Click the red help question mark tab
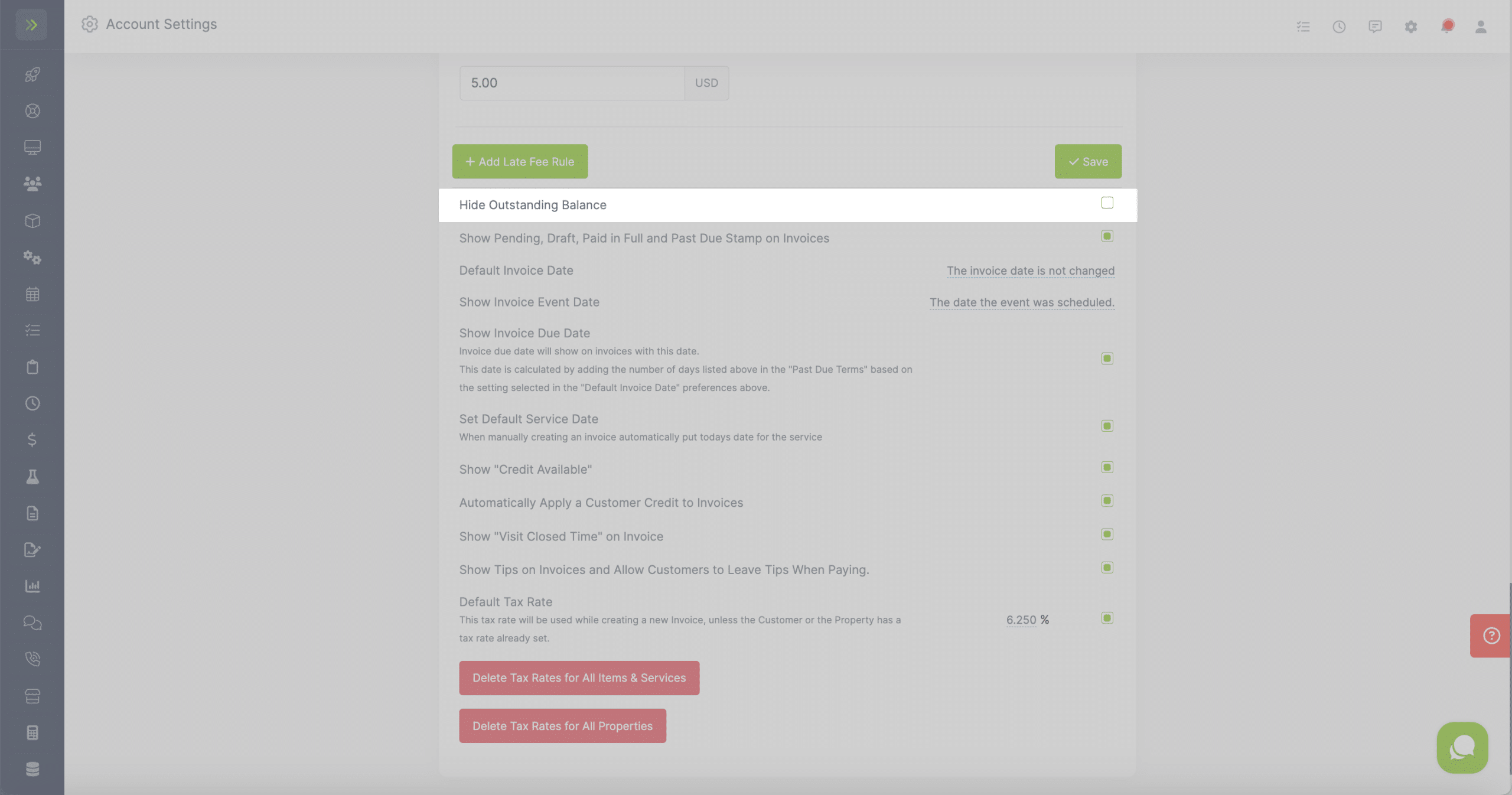 [1491, 636]
